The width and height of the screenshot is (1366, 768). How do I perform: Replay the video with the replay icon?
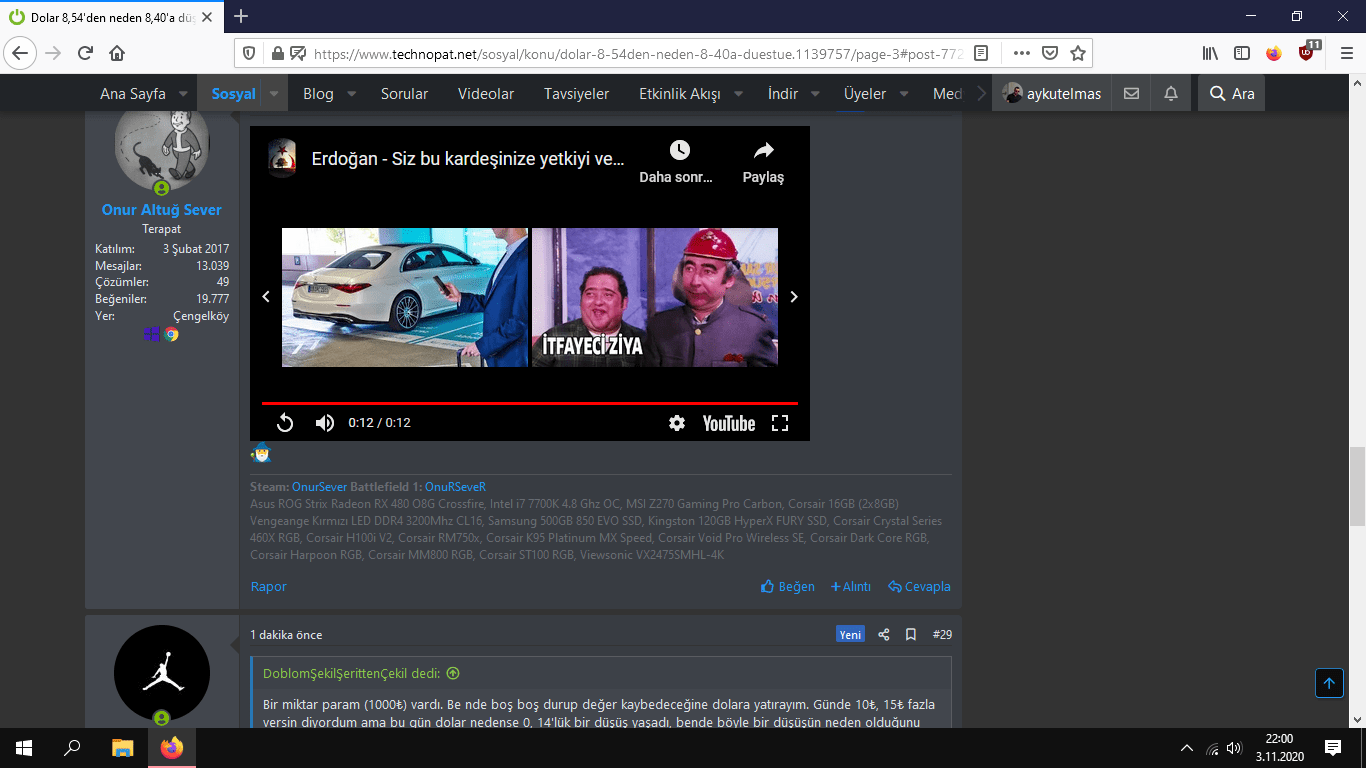pos(284,422)
